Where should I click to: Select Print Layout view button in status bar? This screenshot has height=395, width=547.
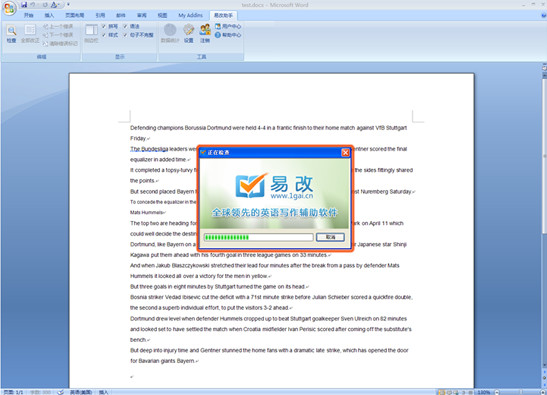click(x=442, y=392)
